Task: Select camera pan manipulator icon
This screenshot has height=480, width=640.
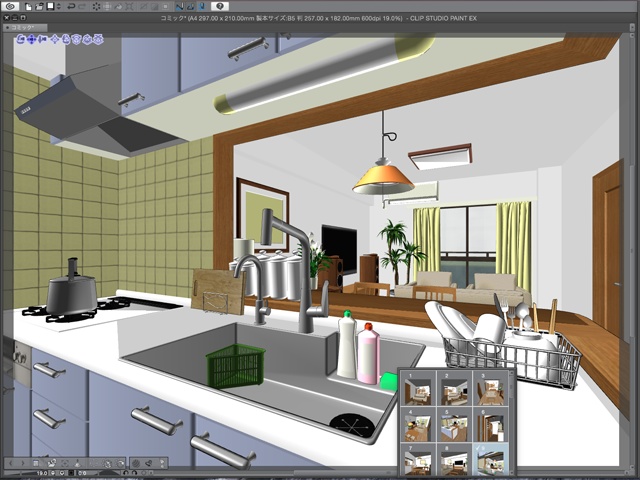Action: [x=31, y=39]
